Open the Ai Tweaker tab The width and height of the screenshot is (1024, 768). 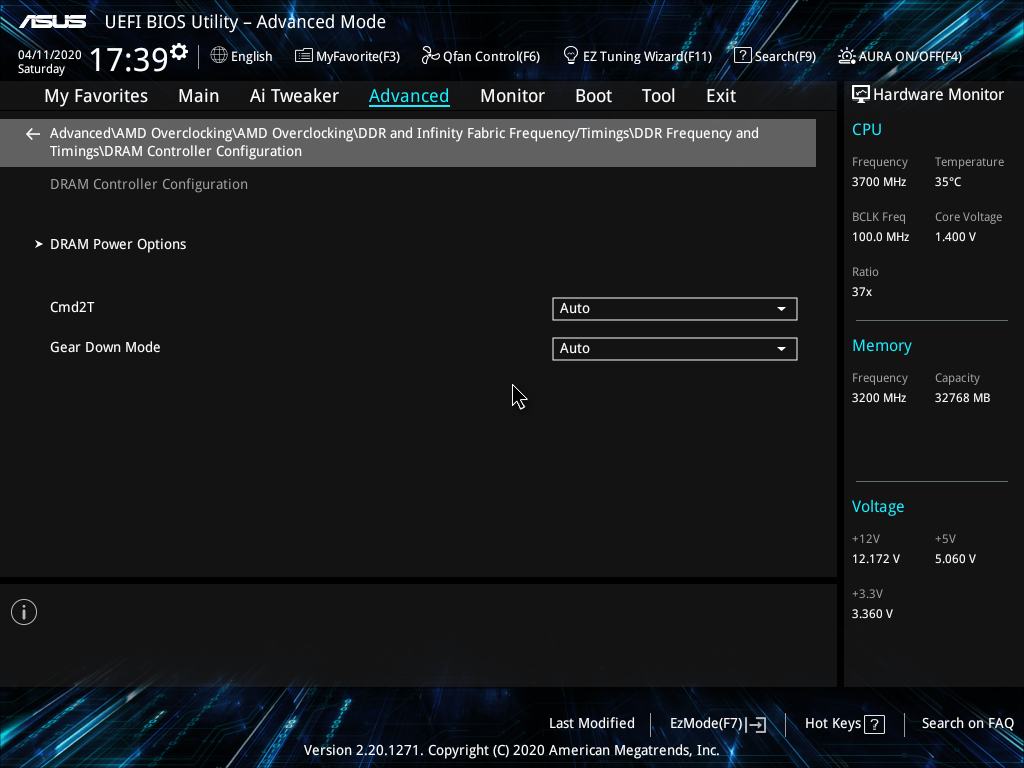point(294,96)
